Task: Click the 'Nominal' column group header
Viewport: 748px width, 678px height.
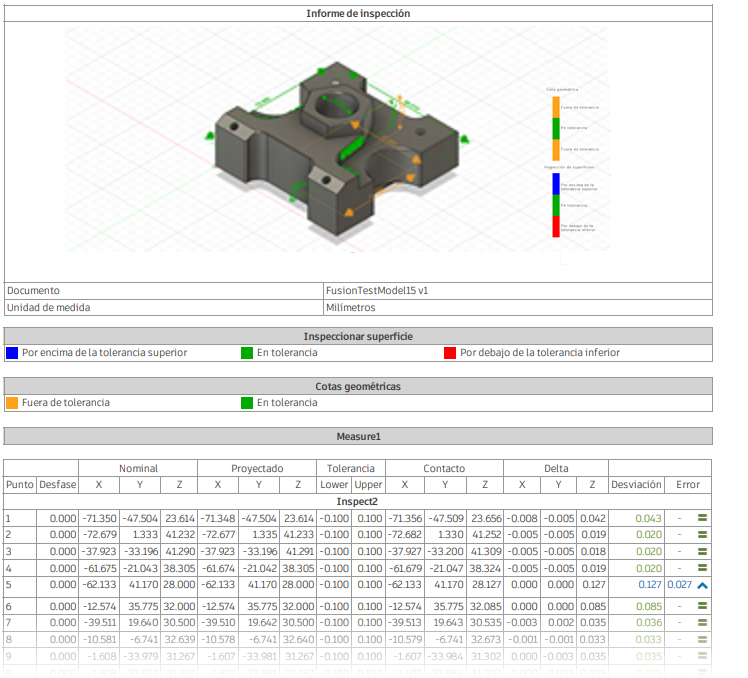Action: click(138, 469)
